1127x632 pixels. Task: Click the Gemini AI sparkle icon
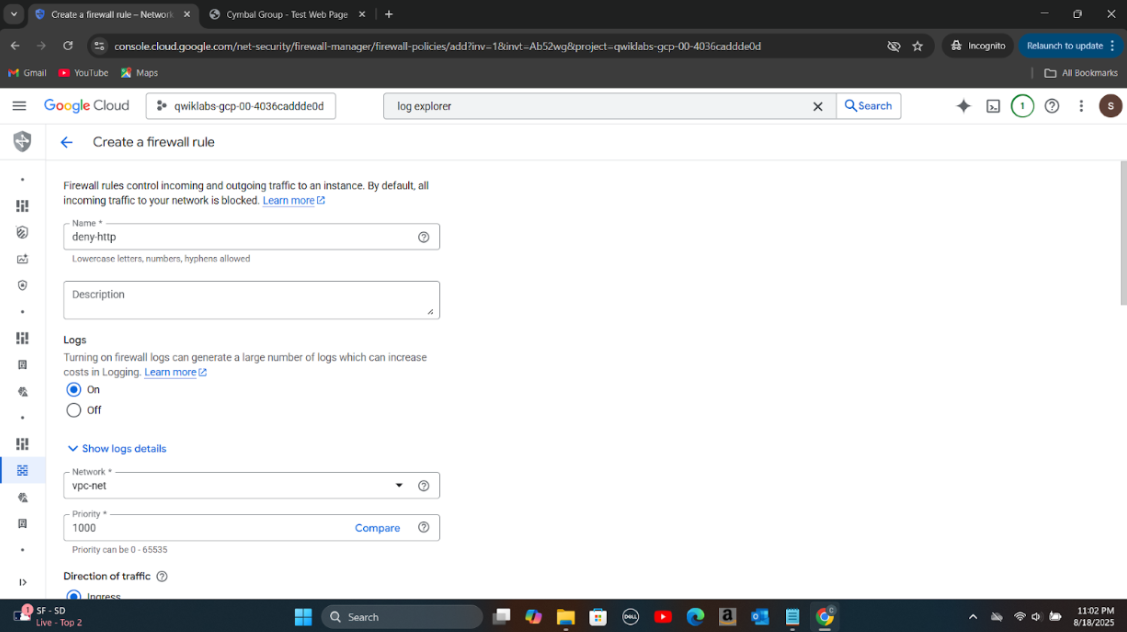(963, 106)
